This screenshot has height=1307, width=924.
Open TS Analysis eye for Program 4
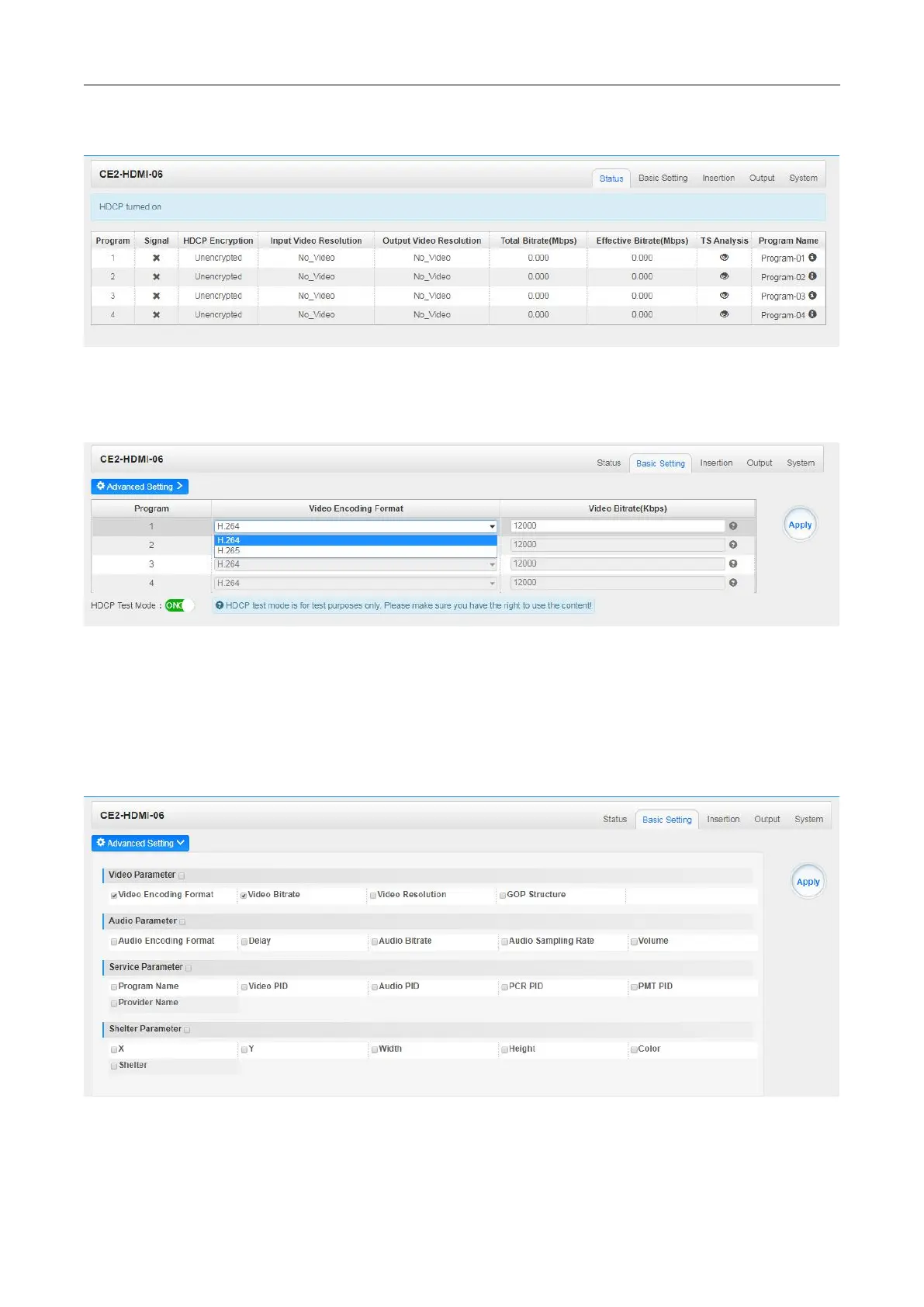(x=724, y=314)
